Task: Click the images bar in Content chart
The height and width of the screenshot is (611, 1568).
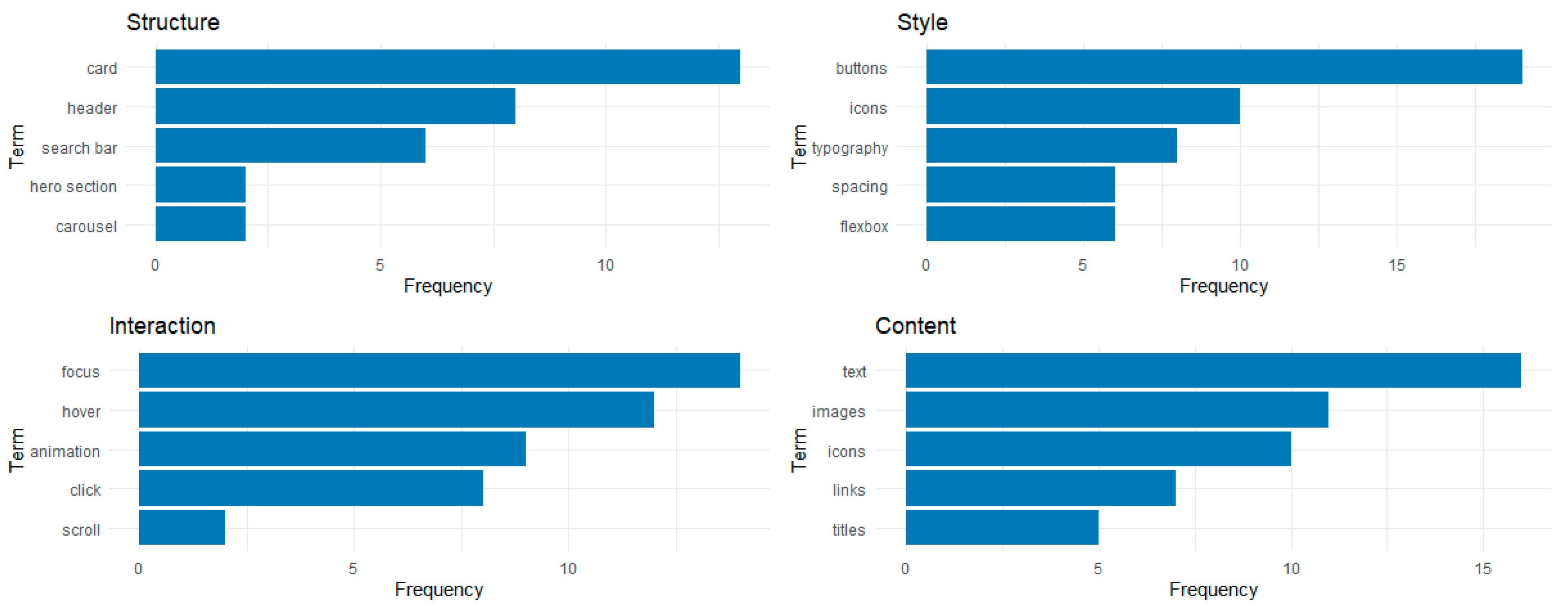Action: click(x=1116, y=410)
